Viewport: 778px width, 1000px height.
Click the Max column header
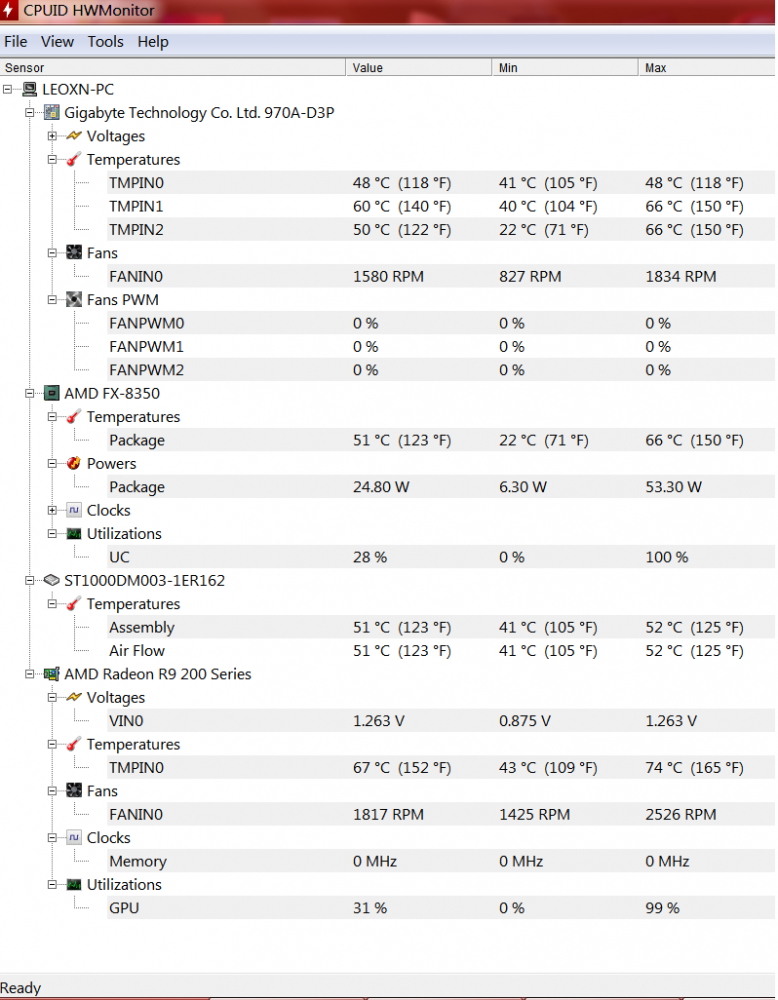coord(656,68)
